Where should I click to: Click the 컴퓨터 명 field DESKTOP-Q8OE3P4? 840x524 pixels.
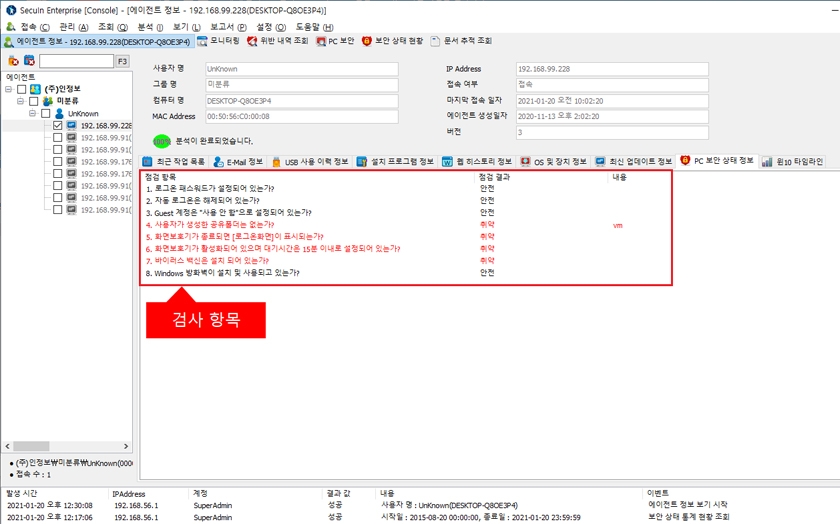coord(302,101)
